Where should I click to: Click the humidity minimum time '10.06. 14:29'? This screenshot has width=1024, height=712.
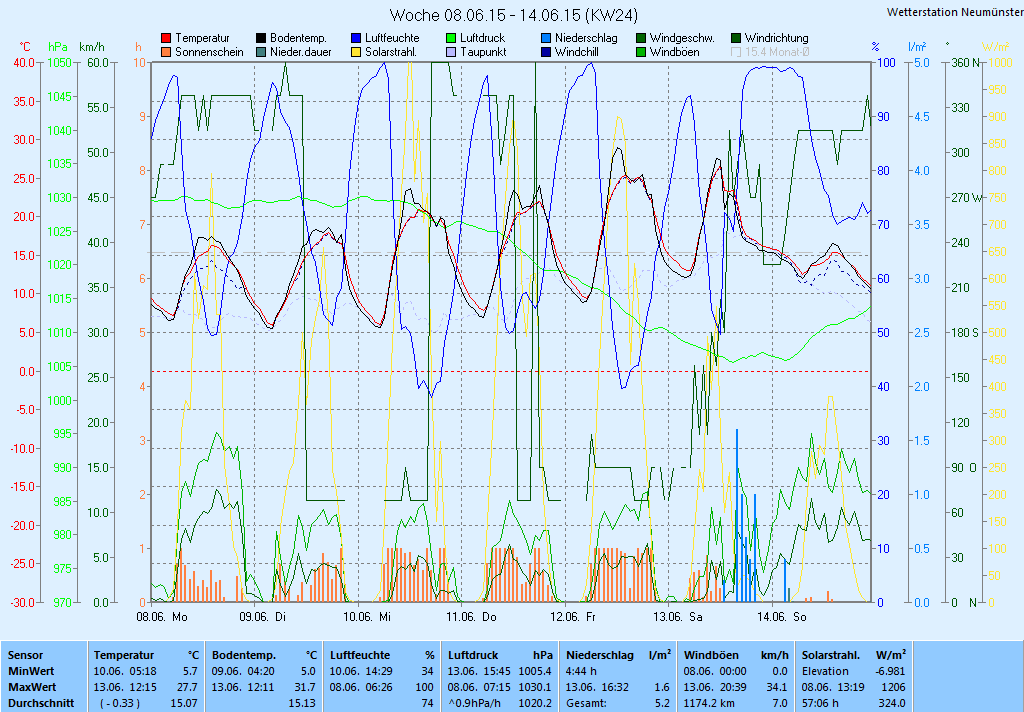tap(361, 671)
